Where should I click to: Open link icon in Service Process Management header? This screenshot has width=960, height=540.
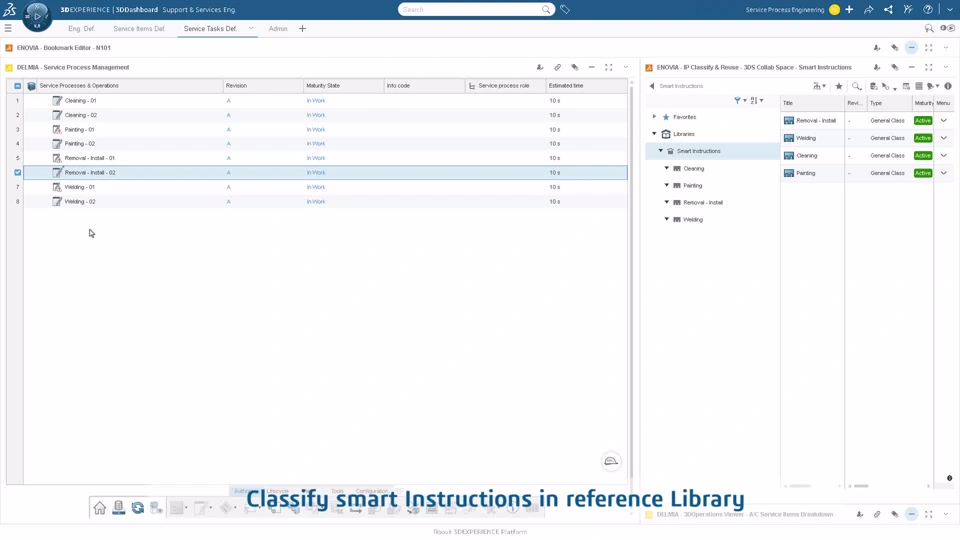(x=557, y=67)
